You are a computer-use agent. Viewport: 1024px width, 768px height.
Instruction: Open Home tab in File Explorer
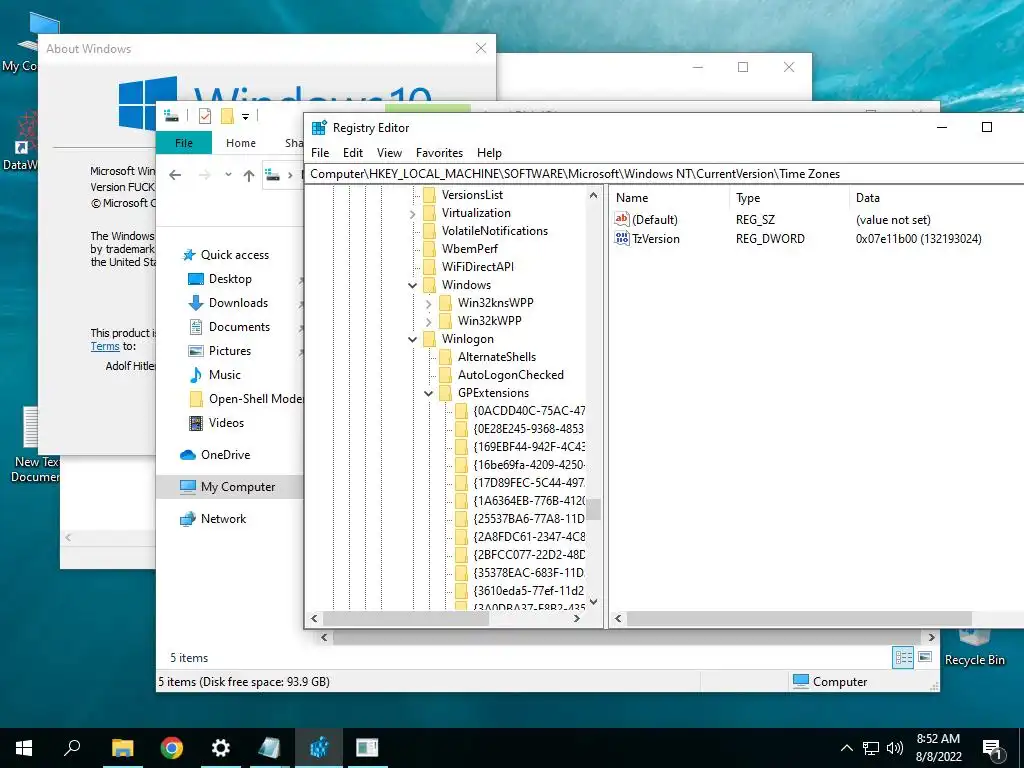pyautogui.click(x=240, y=143)
